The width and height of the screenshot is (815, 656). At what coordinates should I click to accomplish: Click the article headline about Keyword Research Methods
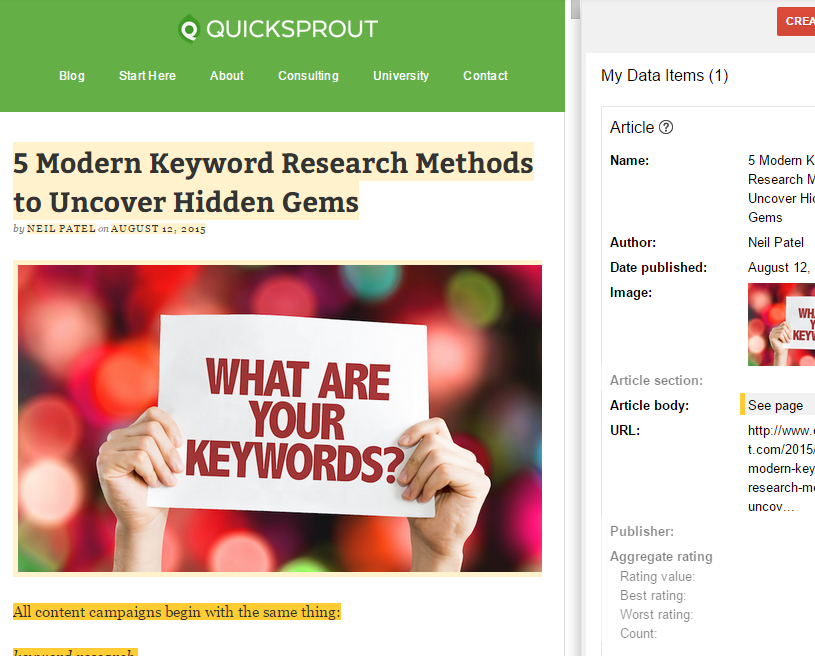[273, 181]
